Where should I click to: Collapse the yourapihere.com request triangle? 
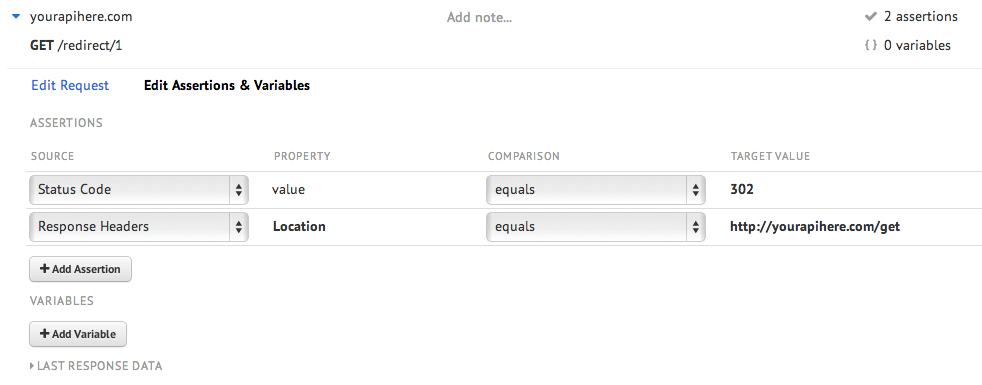16,18
